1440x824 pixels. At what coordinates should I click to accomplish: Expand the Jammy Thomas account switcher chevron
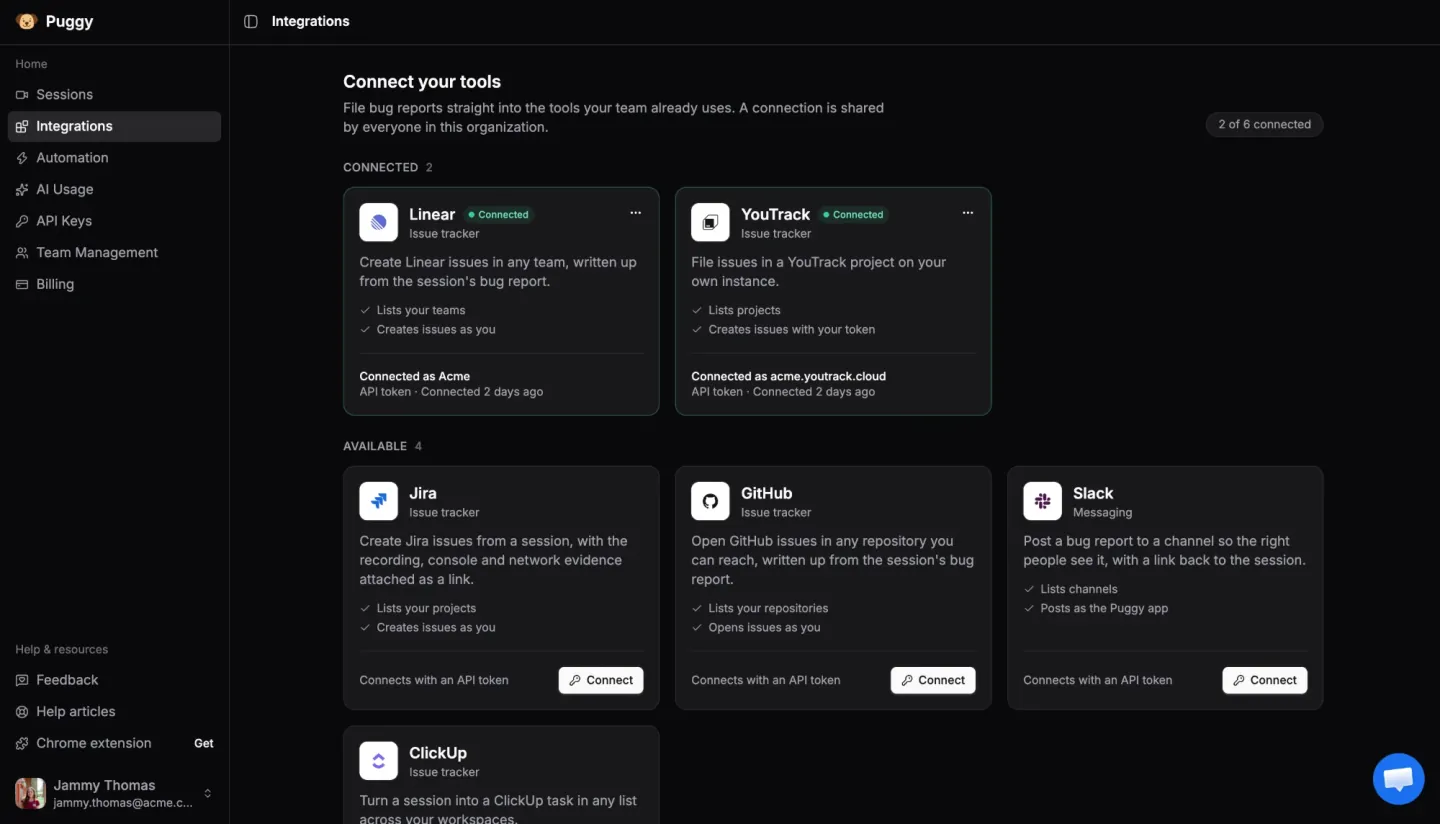click(208, 793)
